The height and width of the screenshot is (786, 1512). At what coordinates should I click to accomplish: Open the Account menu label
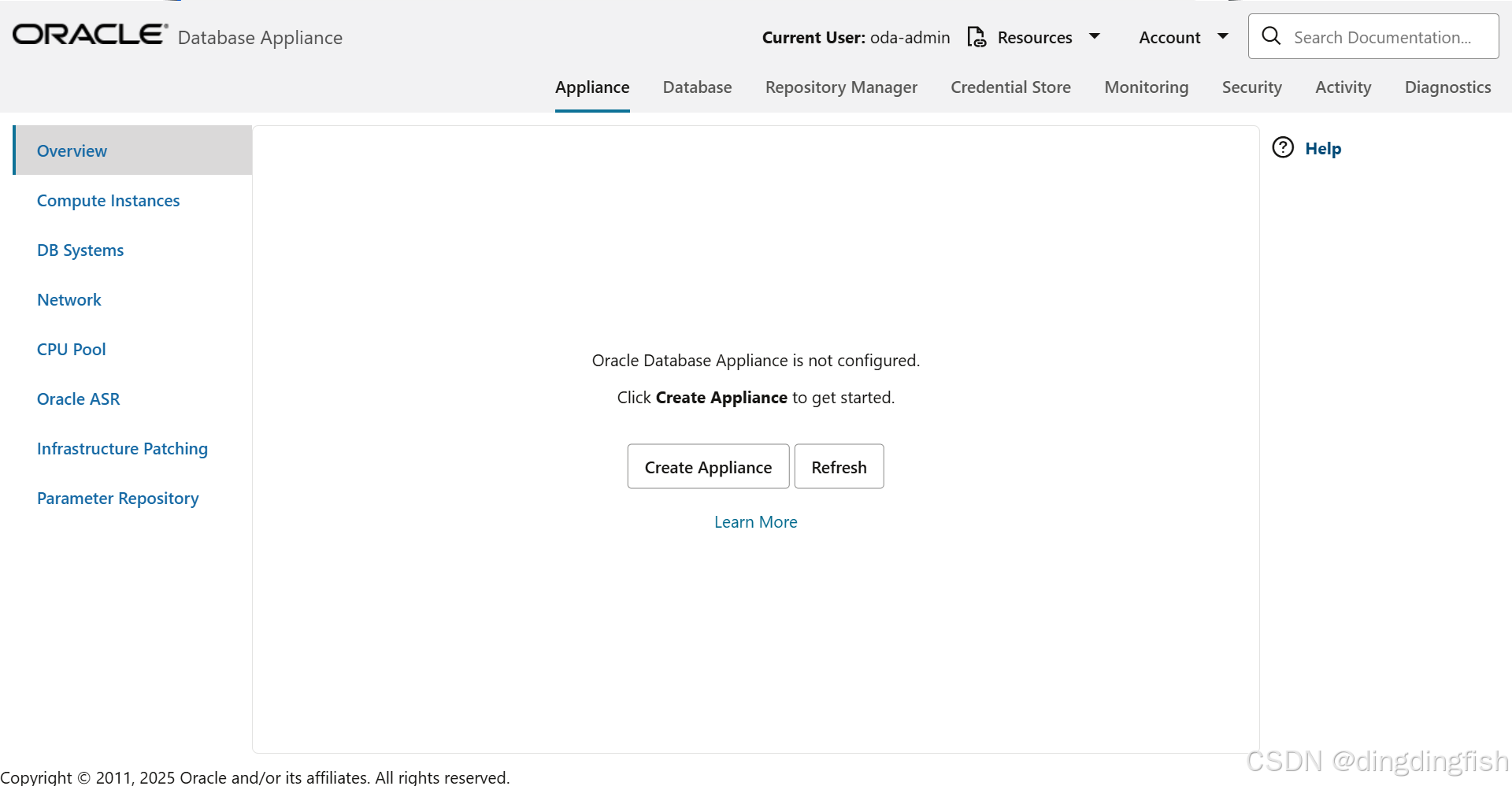[x=1169, y=38]
